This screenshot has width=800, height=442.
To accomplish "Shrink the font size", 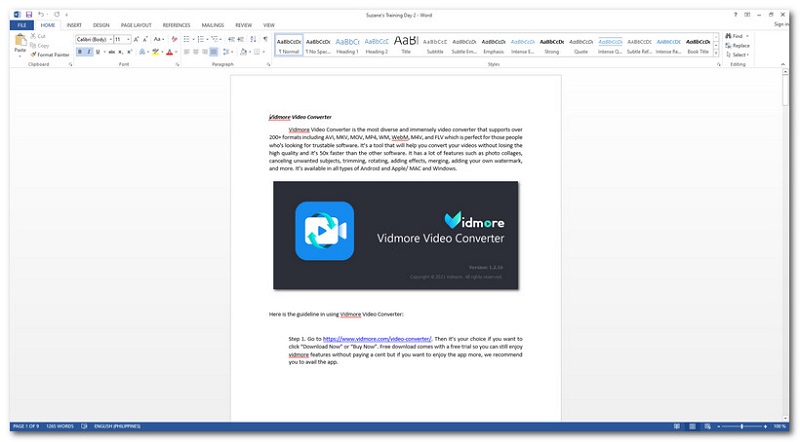I will [x=145, y=39].
